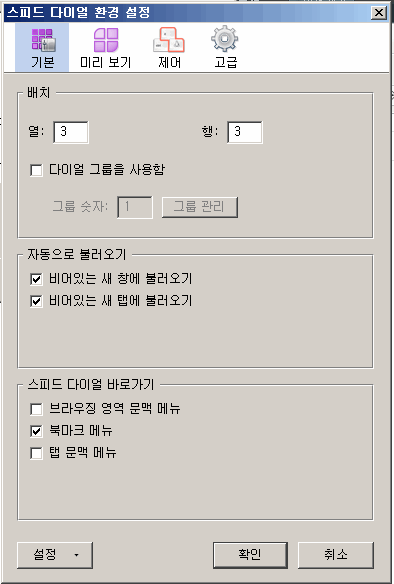Open the 고급 gear icon
Viewport: 394px width, 584px height.
coord(225,39)
